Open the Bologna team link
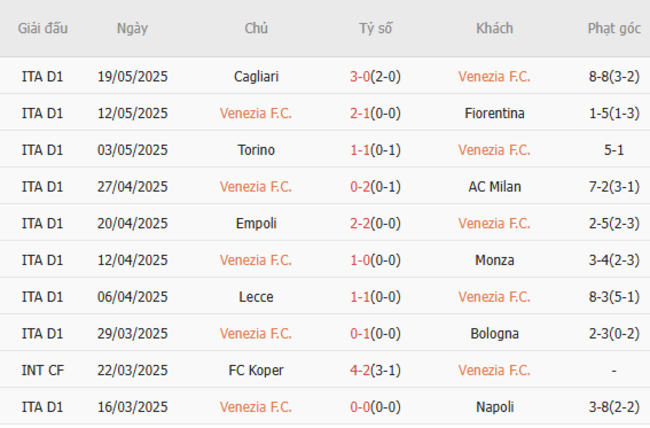This screenshot has width=650, height=428. 494,334
